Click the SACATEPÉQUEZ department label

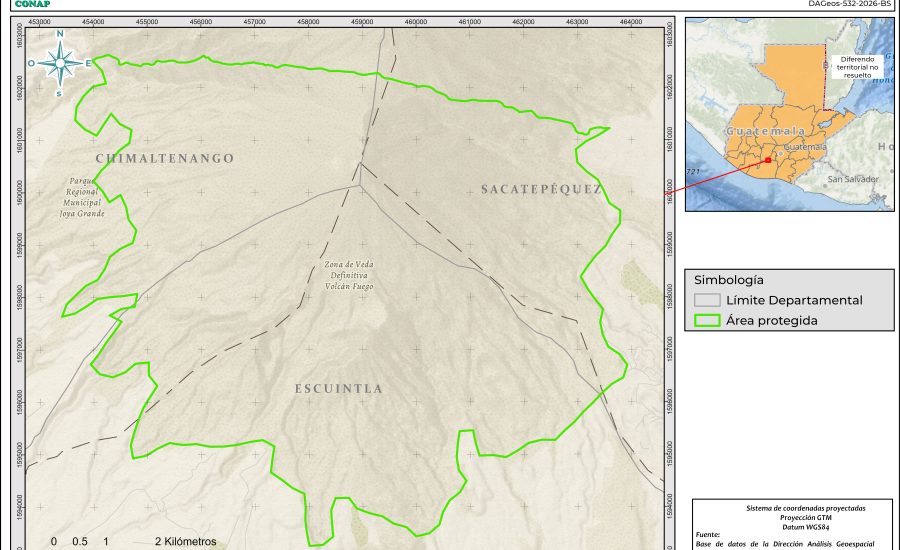(x=540, y=188)
